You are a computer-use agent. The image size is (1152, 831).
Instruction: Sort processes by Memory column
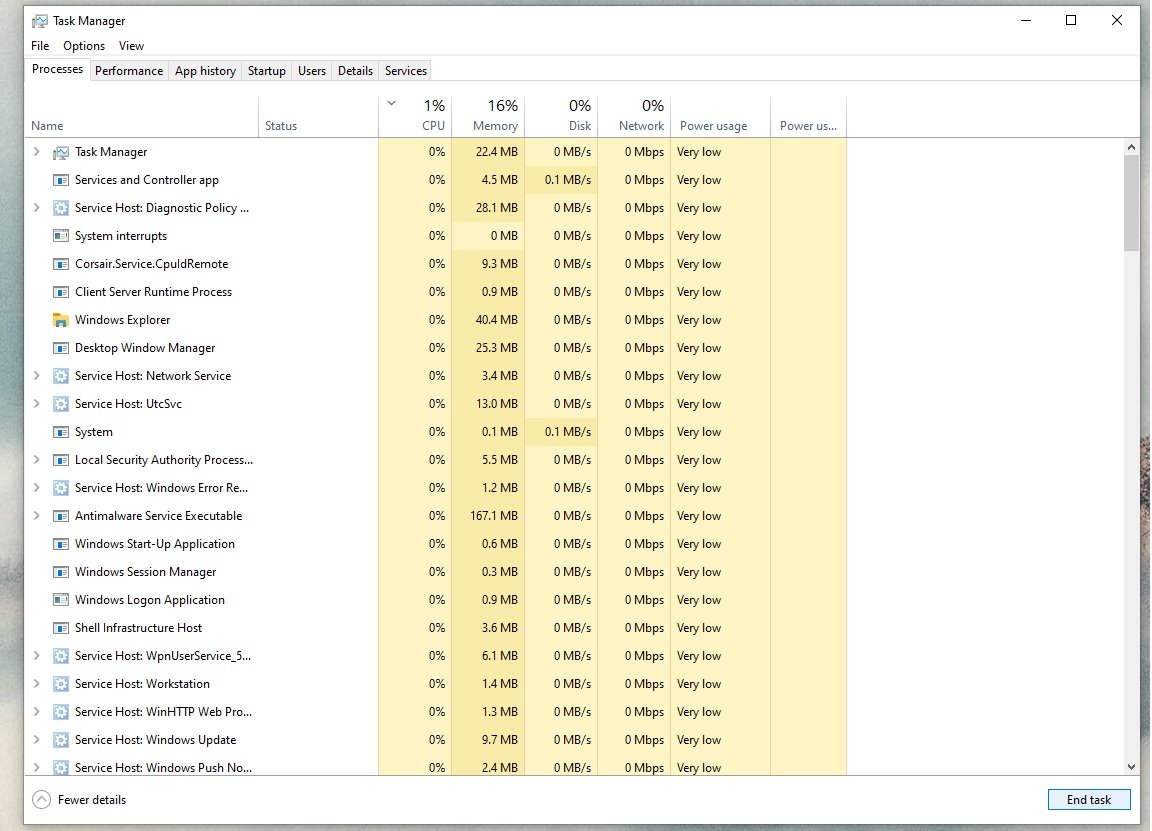click(488, 117)
